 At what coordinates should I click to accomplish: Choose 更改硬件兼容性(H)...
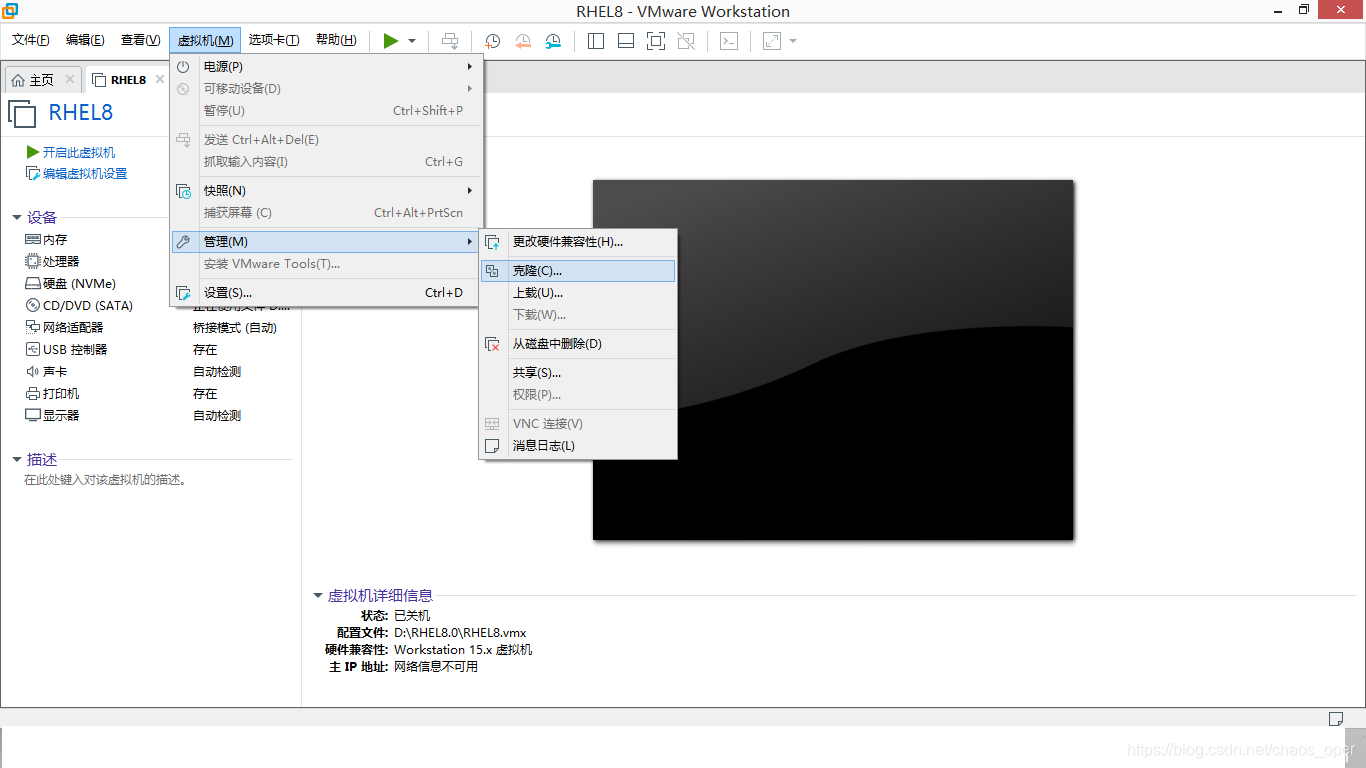[578, 242]
